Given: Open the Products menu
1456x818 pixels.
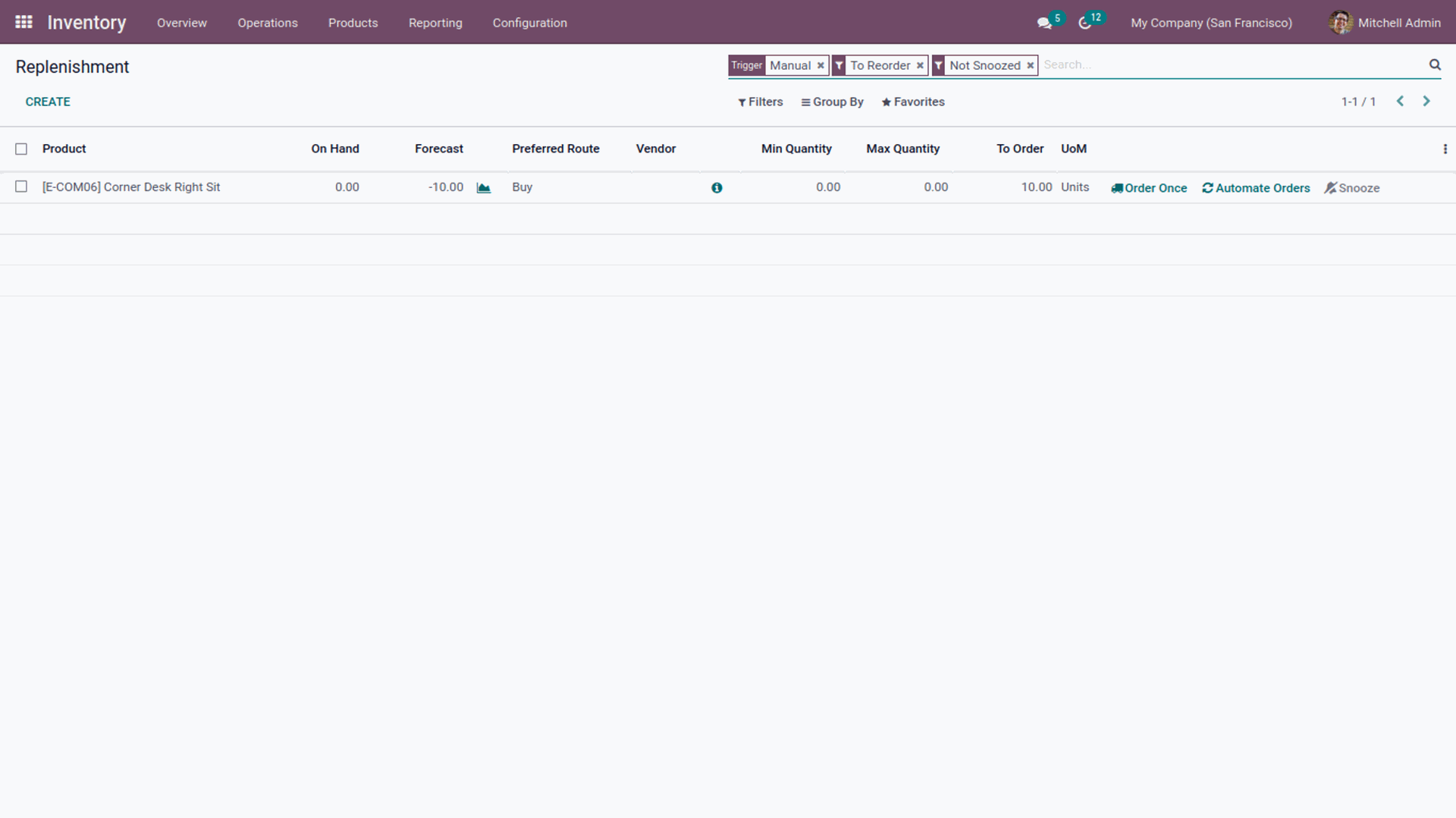Looking at the screenshot, I should (x=353, y=23).
